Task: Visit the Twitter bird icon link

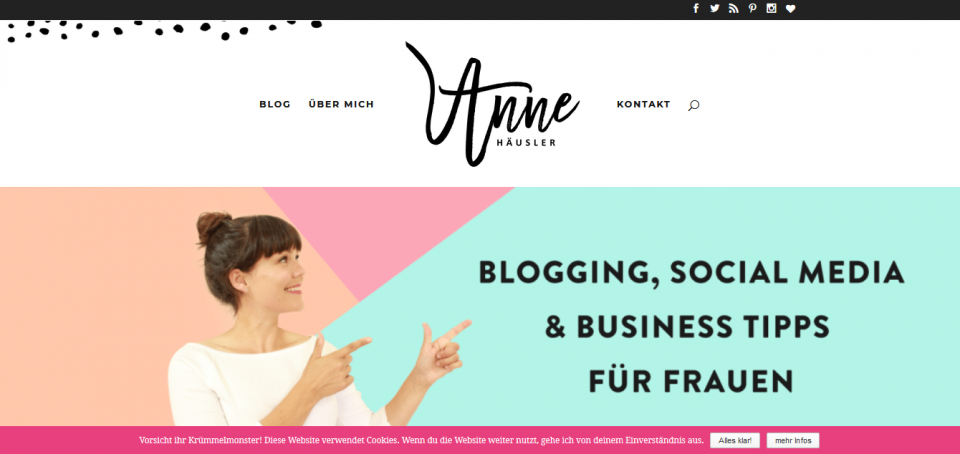Action: pos(714,9)
